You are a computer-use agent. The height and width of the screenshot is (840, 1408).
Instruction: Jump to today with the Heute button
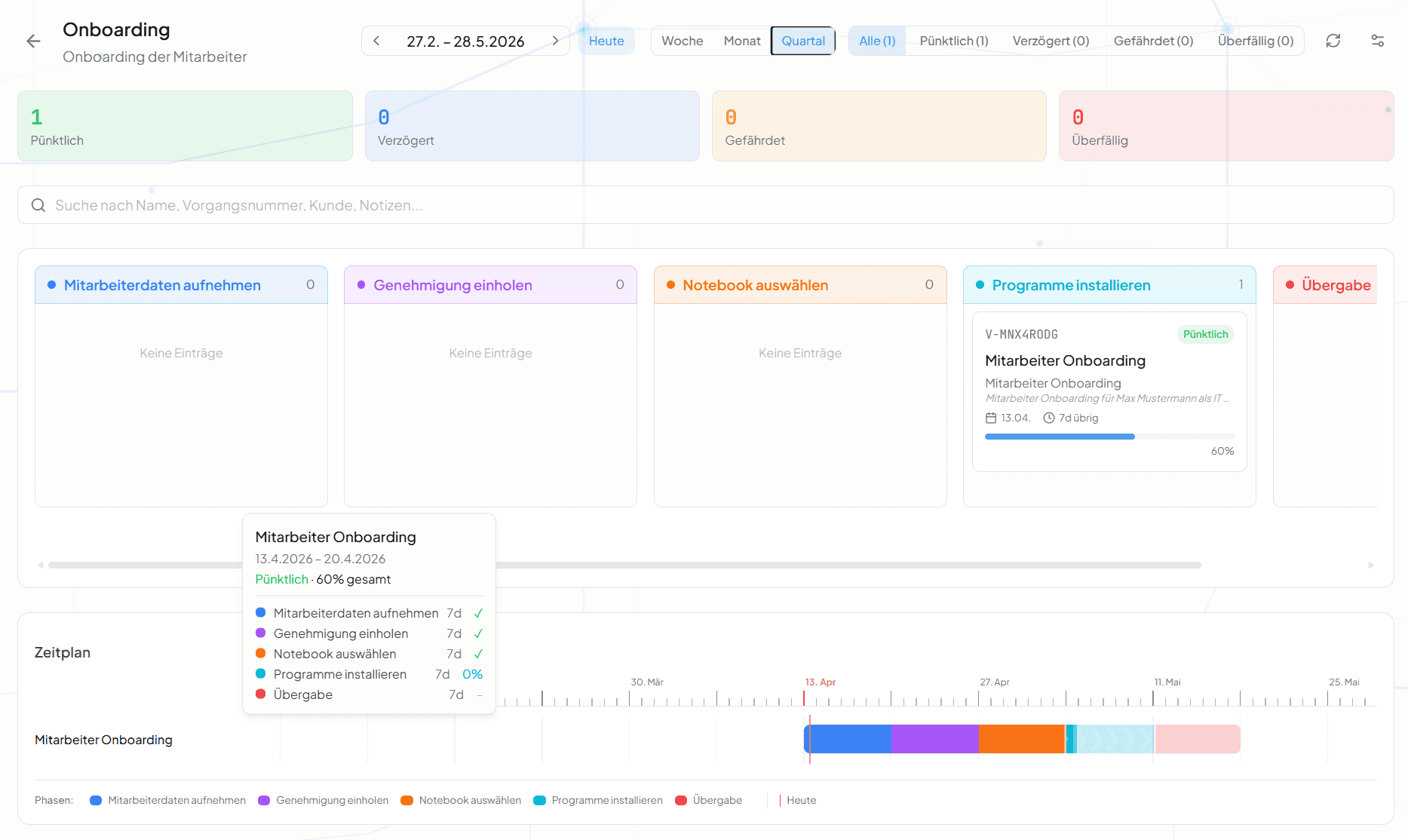click(606, 41)
